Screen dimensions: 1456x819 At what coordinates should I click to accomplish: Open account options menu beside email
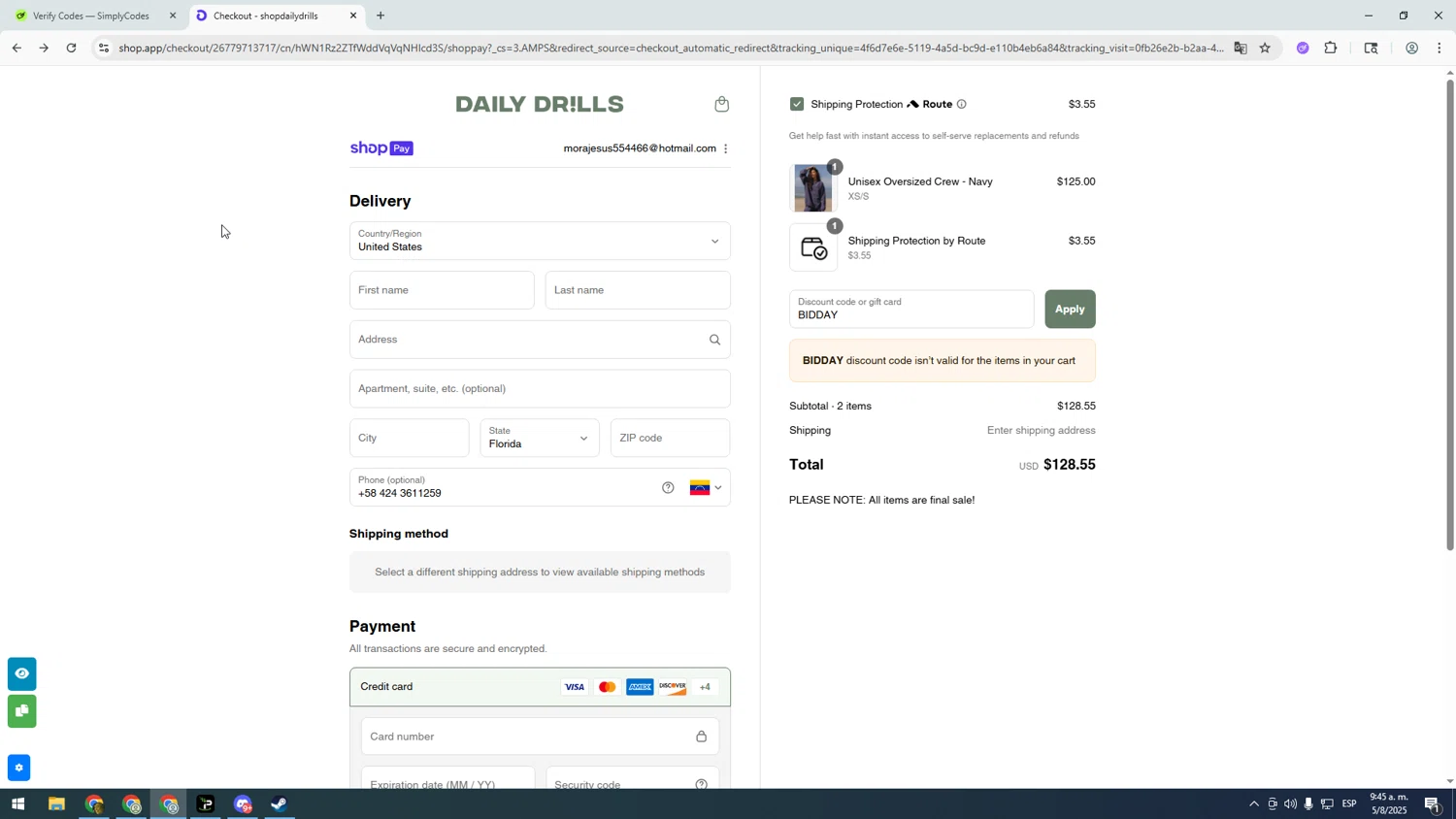[x=726, y=148]
